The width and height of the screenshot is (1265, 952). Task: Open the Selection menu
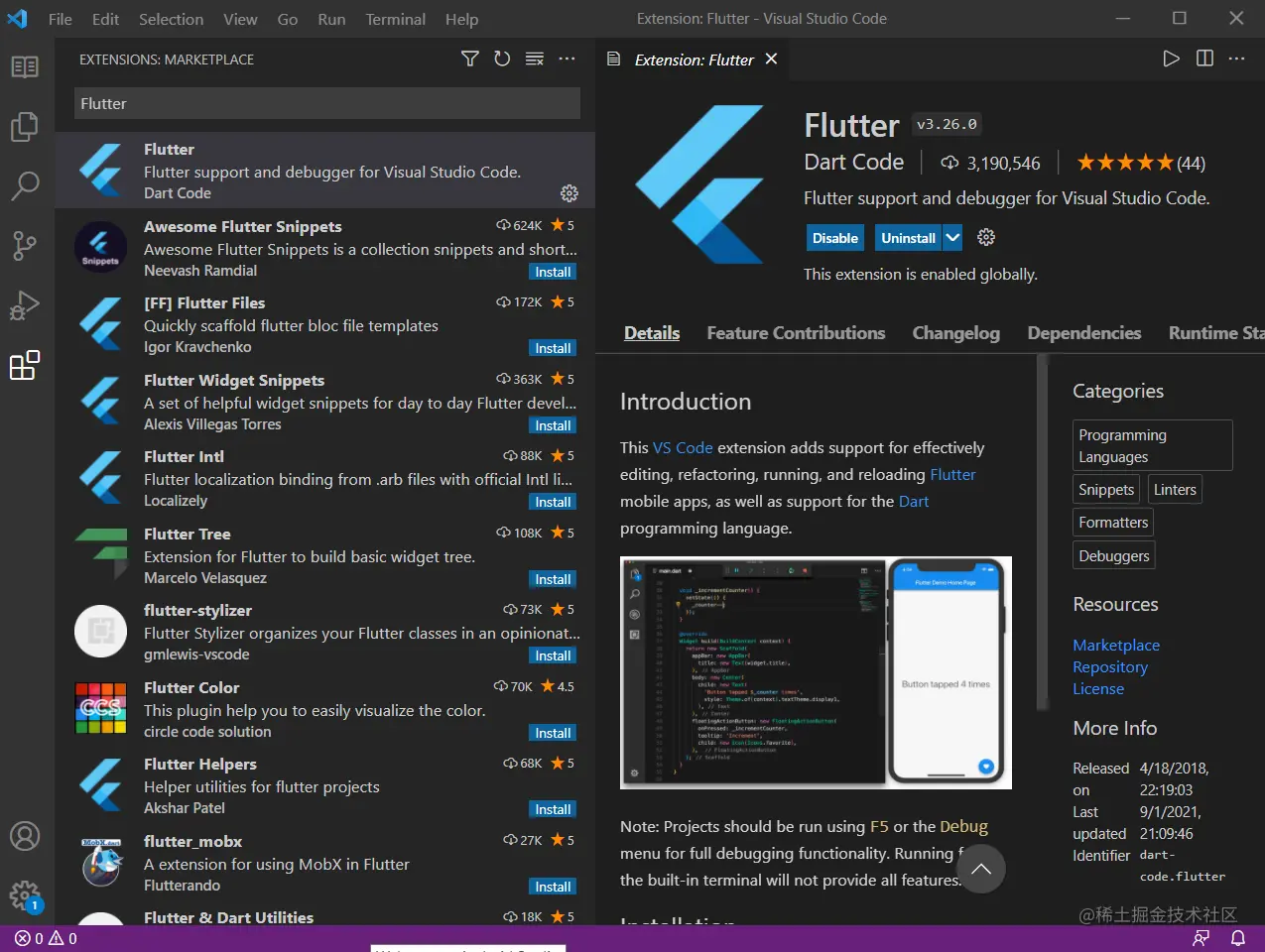(x=171, y=19)
